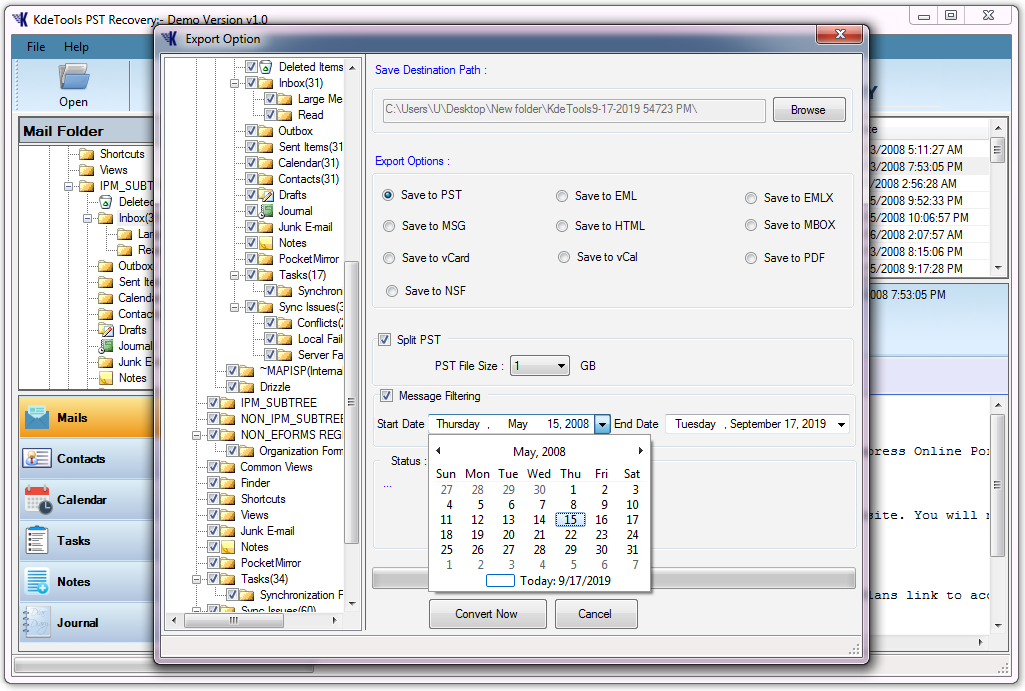Switch to the Mails section
The width and height of the screenshot is (1025, 691).
(x=87, y=417)
